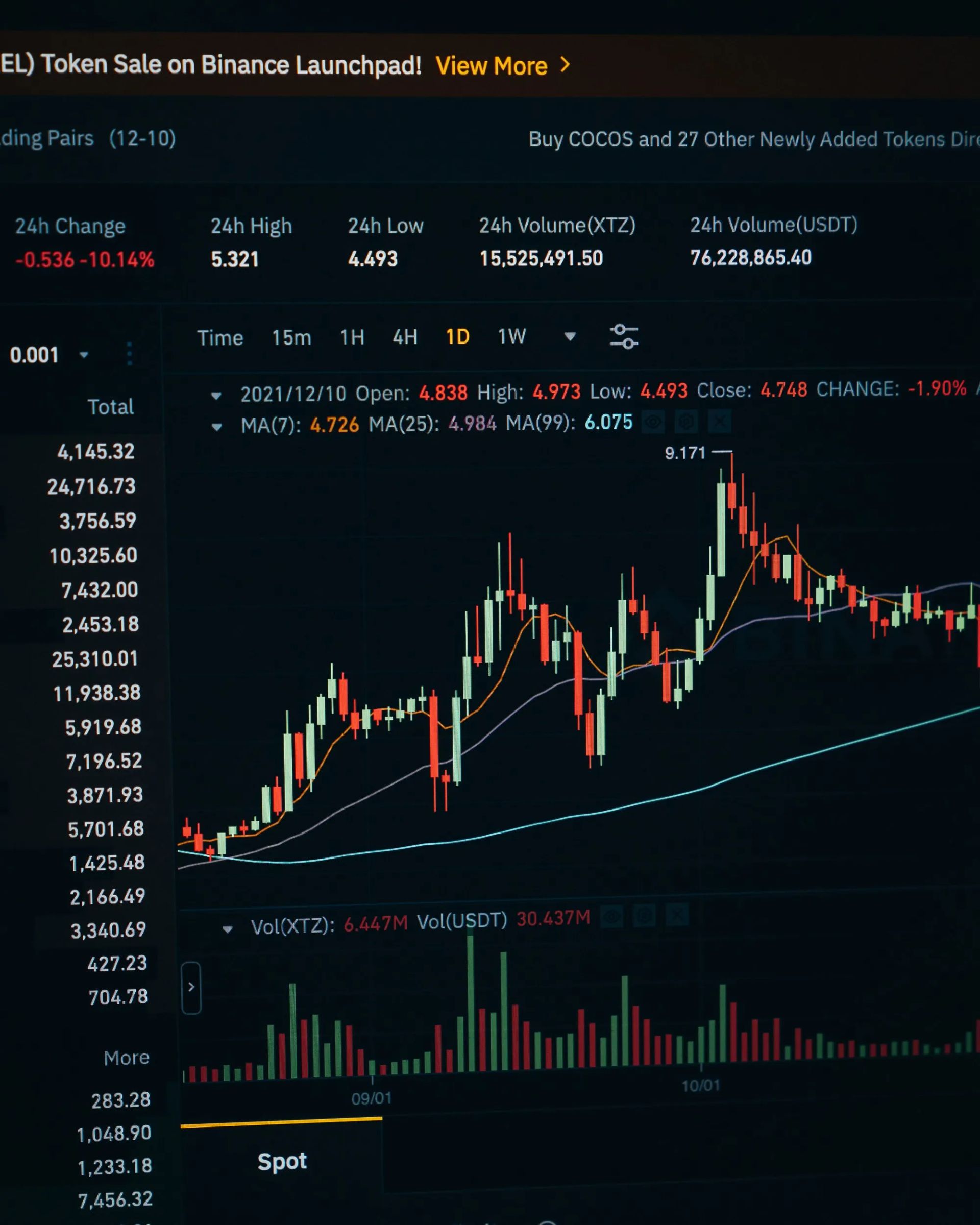Click the View More launchpad link
Image resolution: width=980 pixels, height=1225 pixels.
click(491, 66)
